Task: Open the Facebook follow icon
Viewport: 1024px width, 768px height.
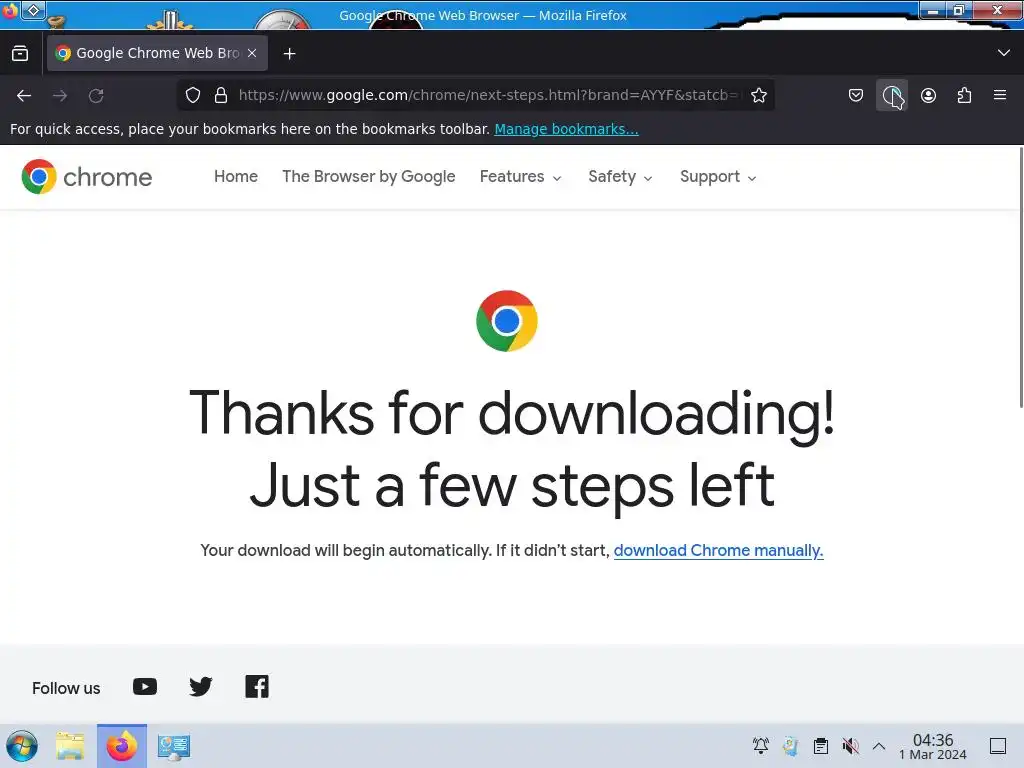Action: click(257, 686)
